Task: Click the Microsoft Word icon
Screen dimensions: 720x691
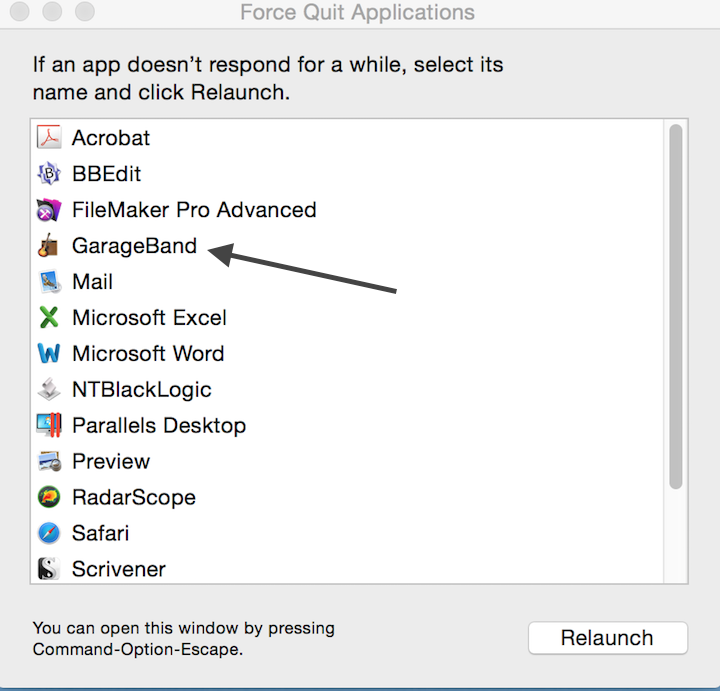Action: tap(48, 354)
